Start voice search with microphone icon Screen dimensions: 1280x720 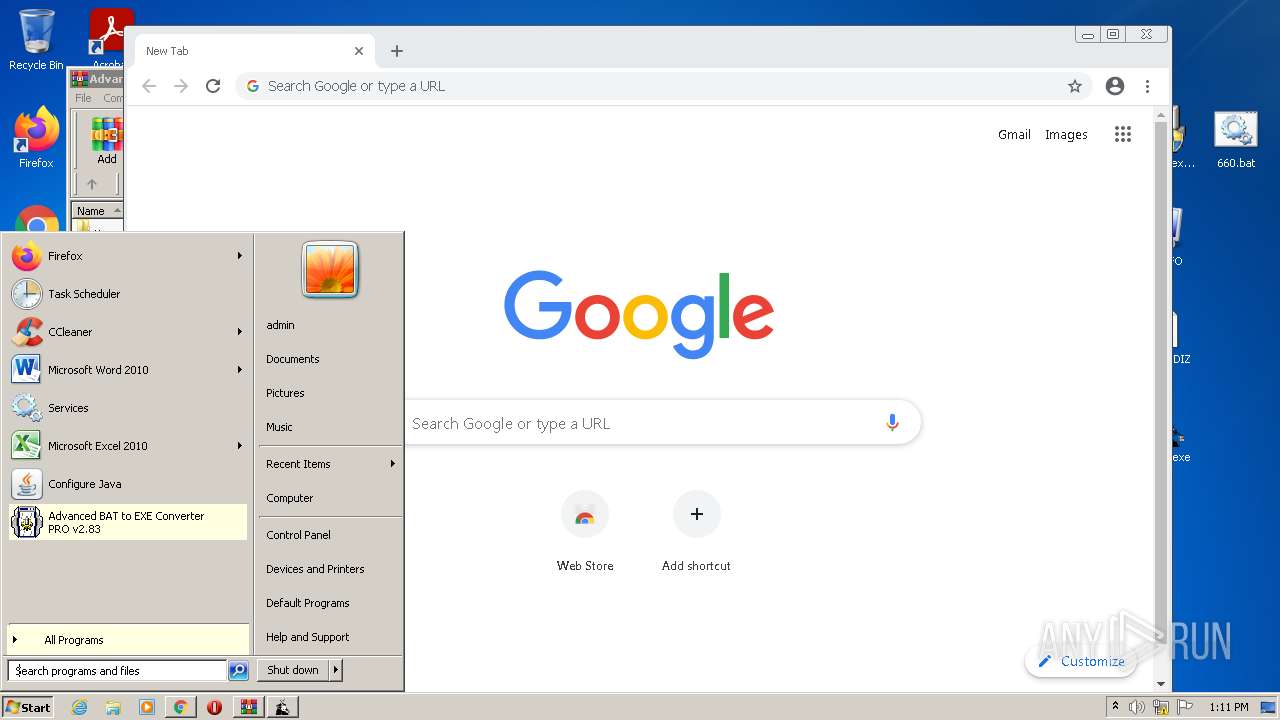coord(892,423)
